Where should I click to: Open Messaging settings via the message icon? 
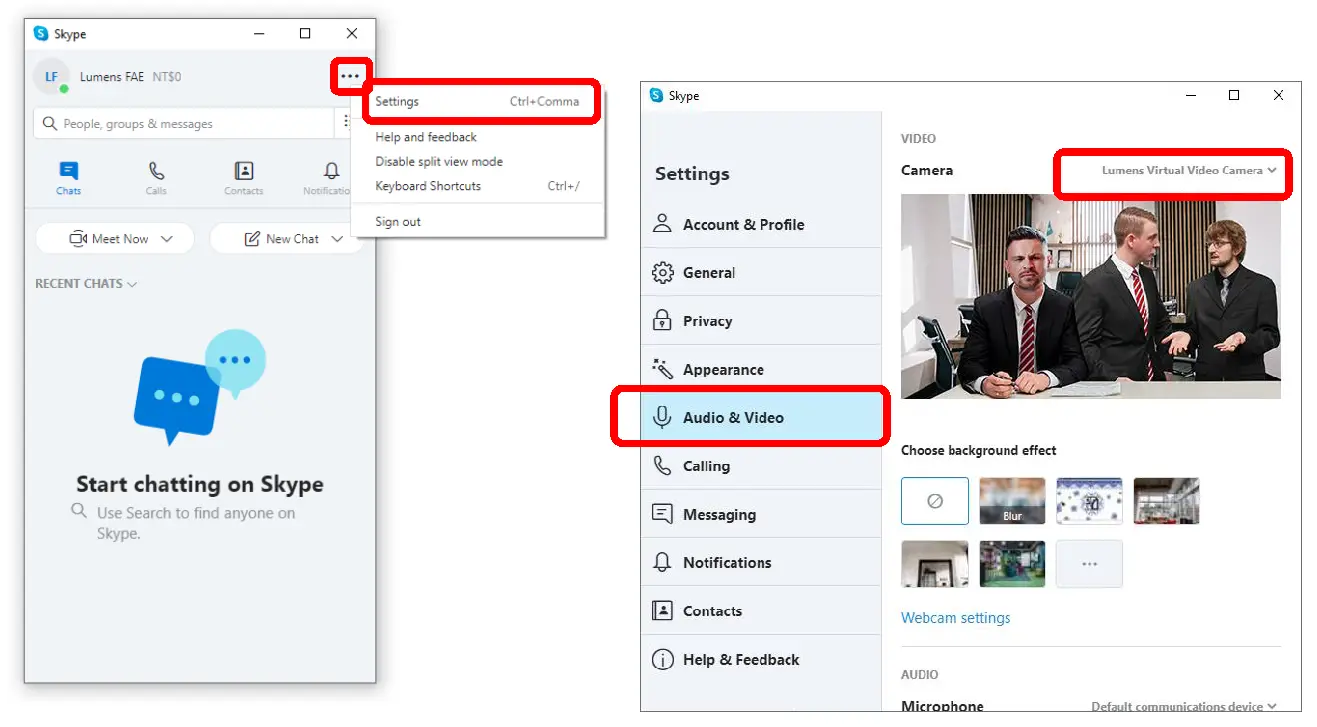[662, 514]
